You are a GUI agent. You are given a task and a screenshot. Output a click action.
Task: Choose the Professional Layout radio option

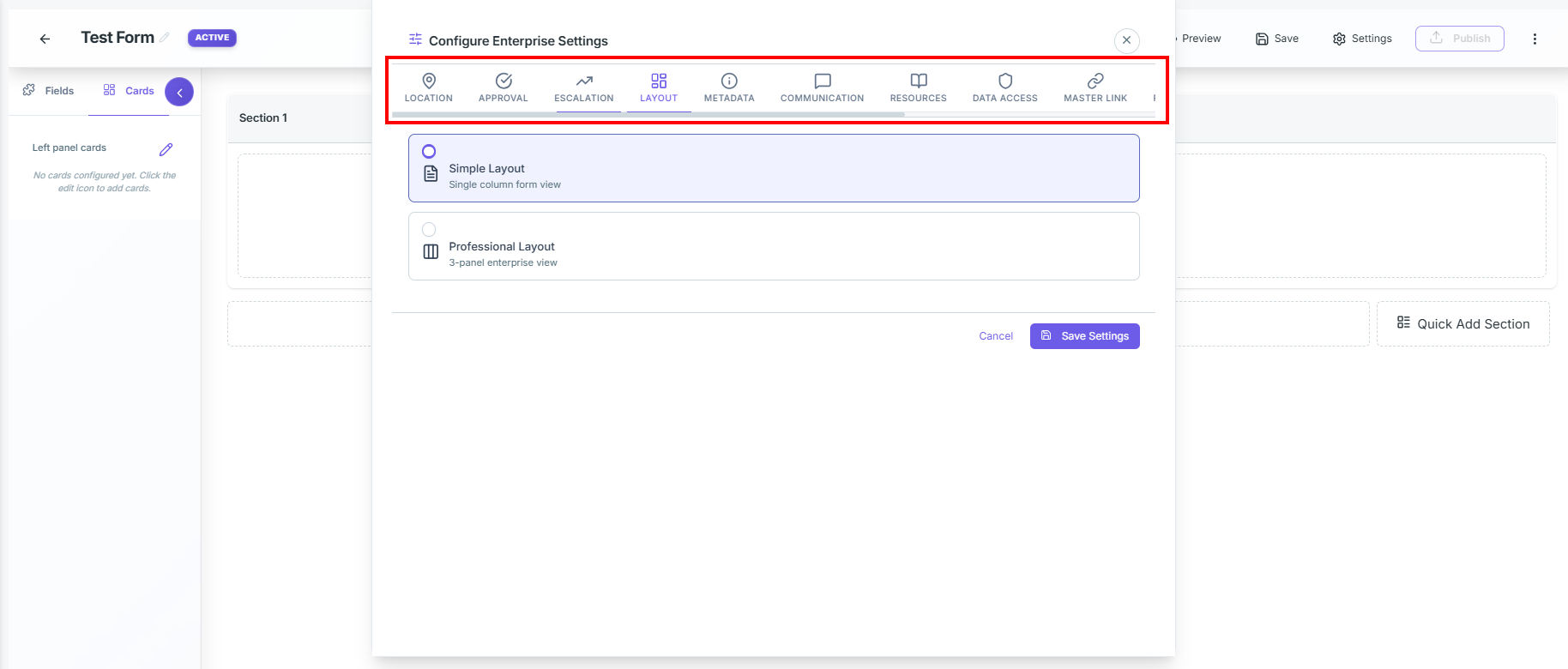[x=429, y=229]
